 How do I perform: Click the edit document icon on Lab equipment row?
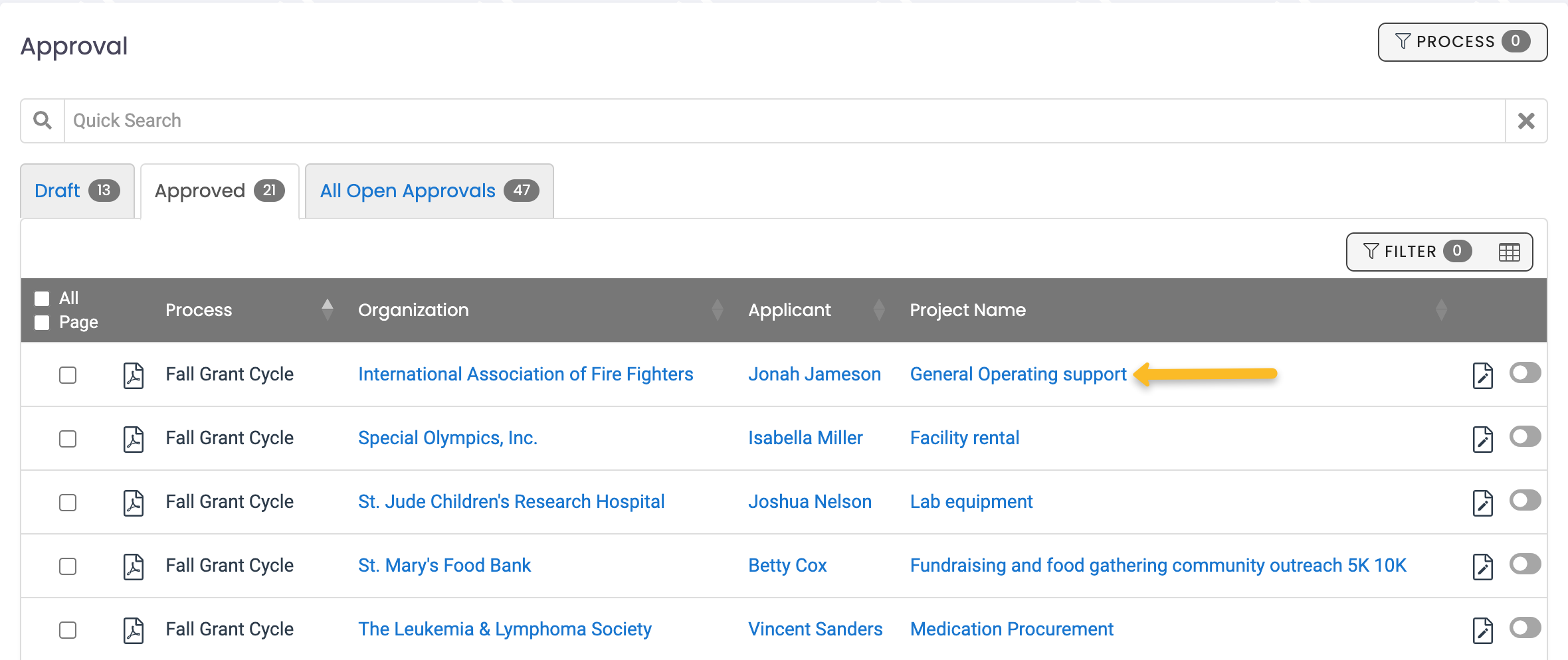pos(1484,503)
